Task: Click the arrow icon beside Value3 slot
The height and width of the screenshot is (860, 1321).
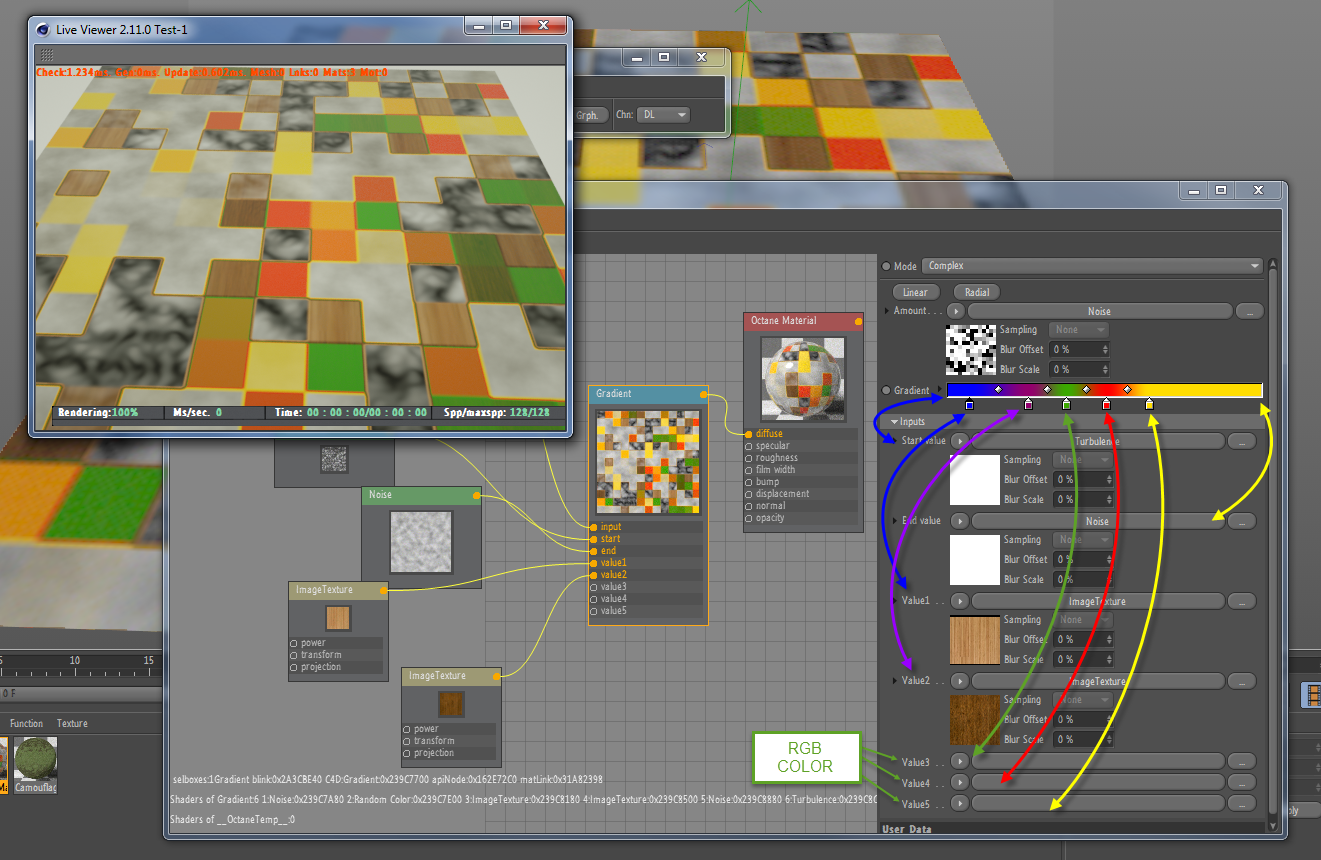Action: (959, 761)
